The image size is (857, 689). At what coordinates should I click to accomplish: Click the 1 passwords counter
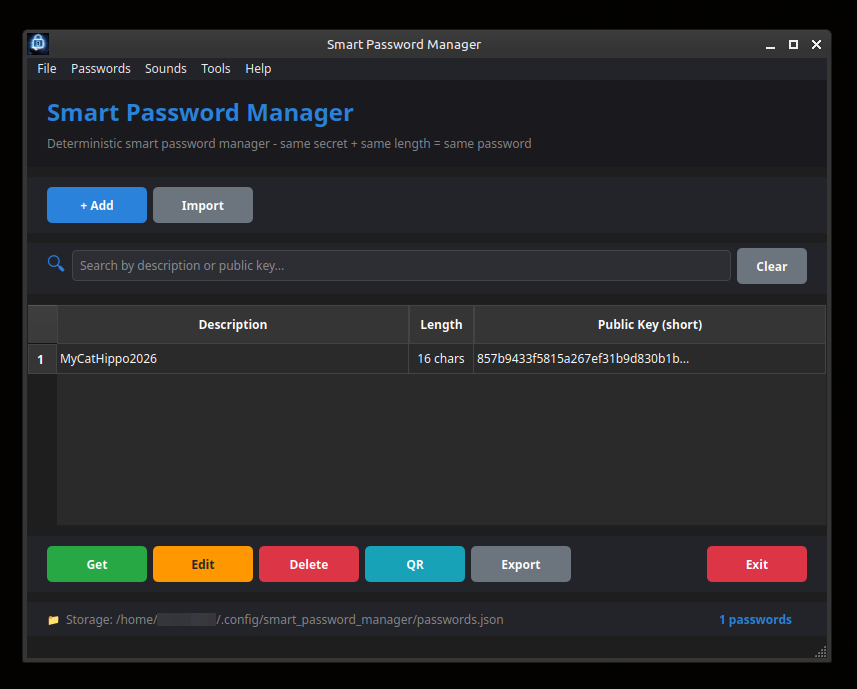click(x=755, y=620)
